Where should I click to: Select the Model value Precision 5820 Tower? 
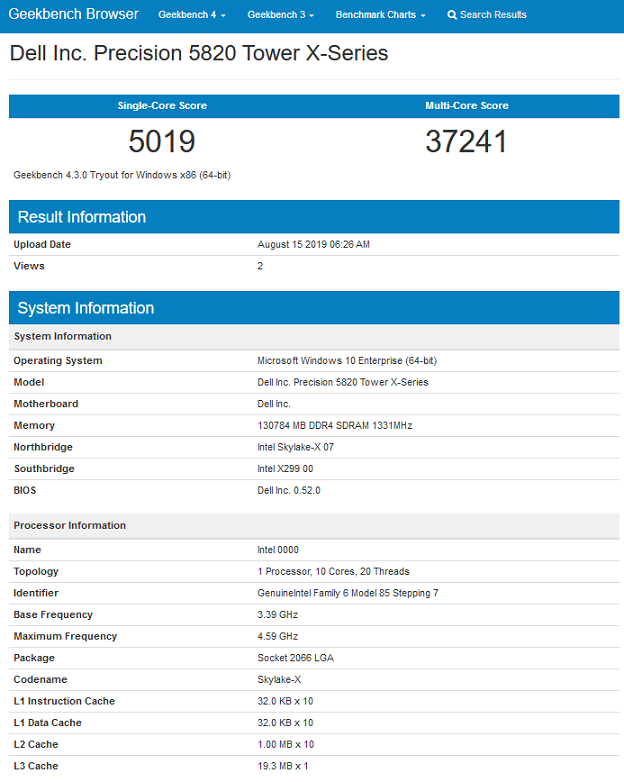(x=343, y=382)
